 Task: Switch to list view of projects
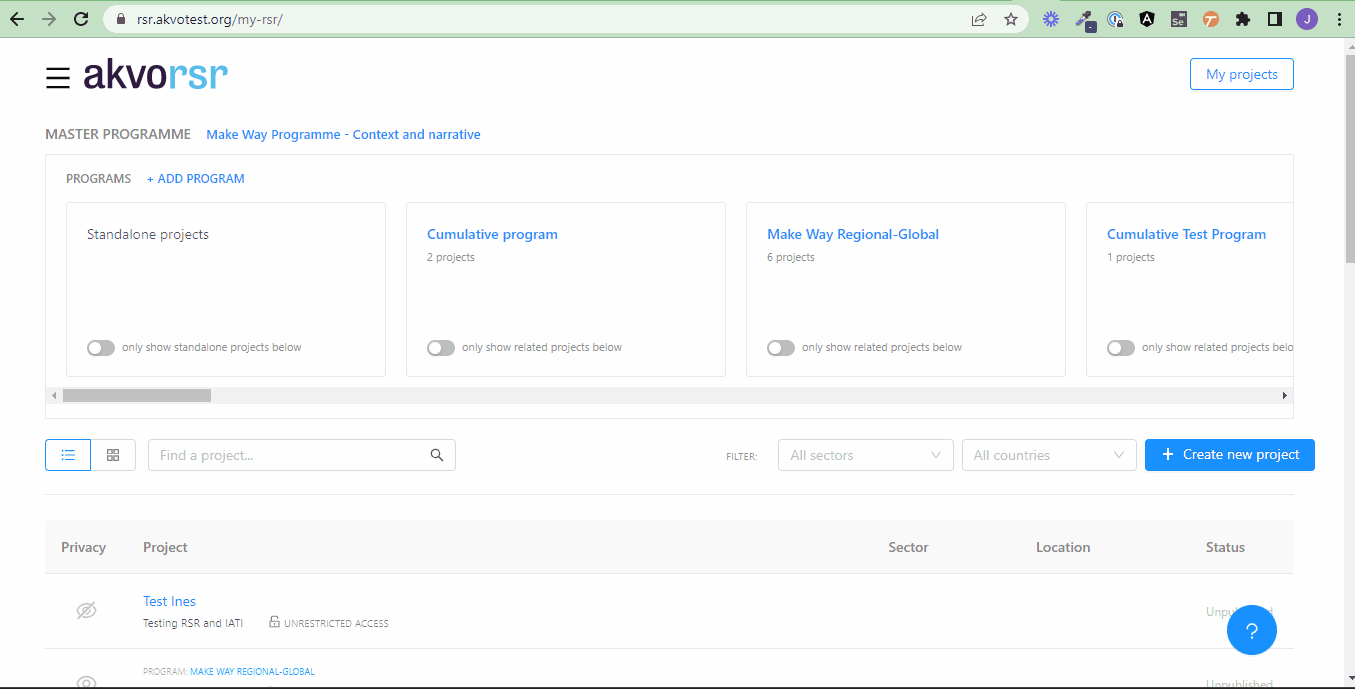[x=68, y=455]
